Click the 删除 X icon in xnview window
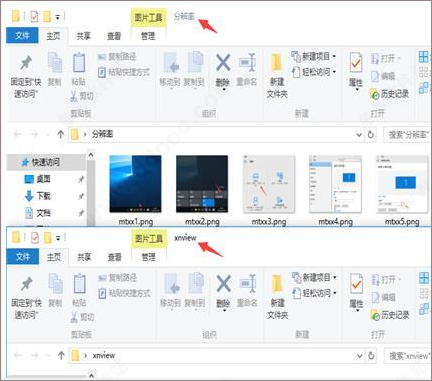Image resolution: width=432 pixels, height=381 pixels. point(224,284)
